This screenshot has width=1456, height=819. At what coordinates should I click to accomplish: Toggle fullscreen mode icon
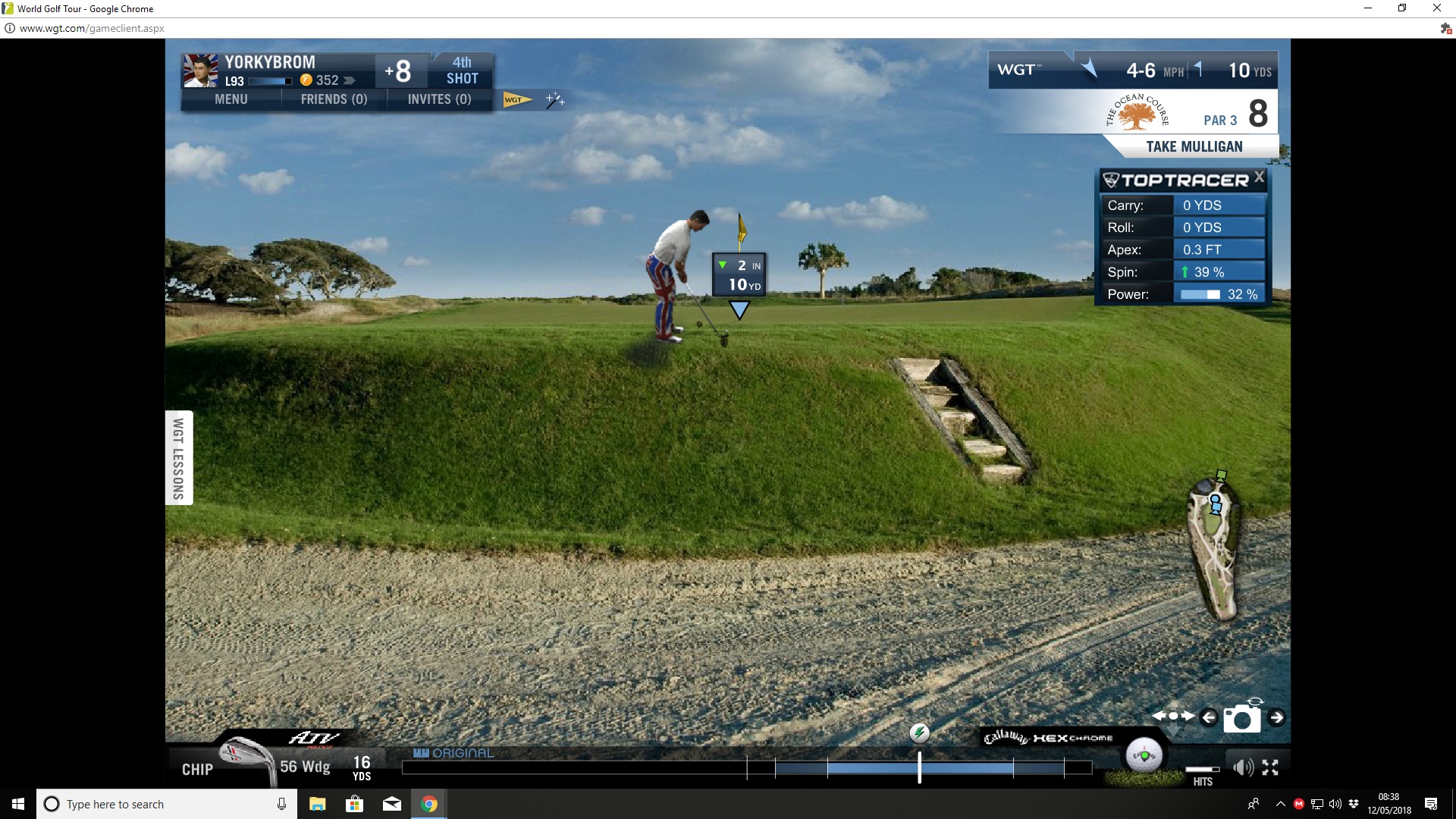point(1270,767)
